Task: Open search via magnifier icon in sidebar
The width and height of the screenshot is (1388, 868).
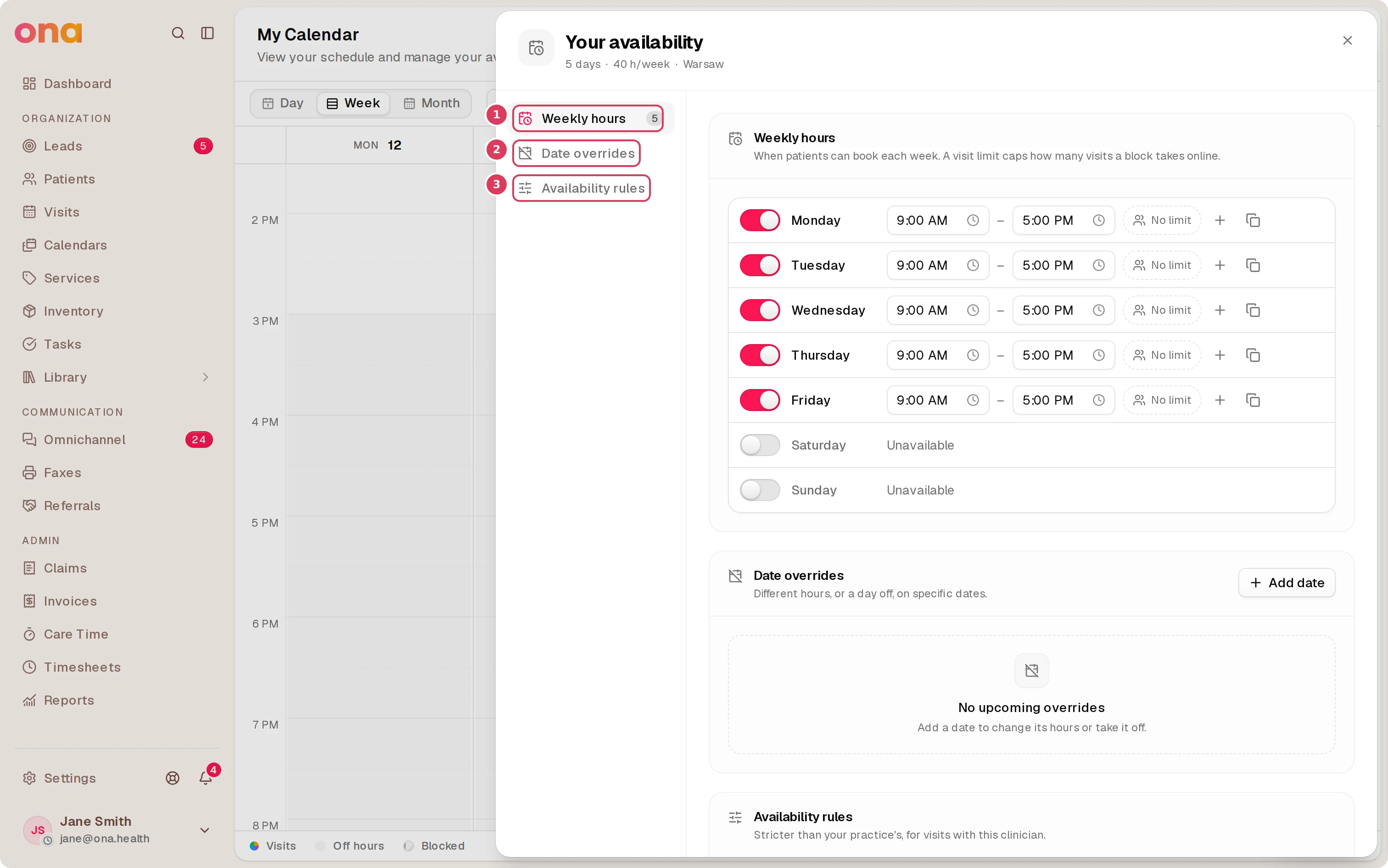Action: [x=178, y=33]
